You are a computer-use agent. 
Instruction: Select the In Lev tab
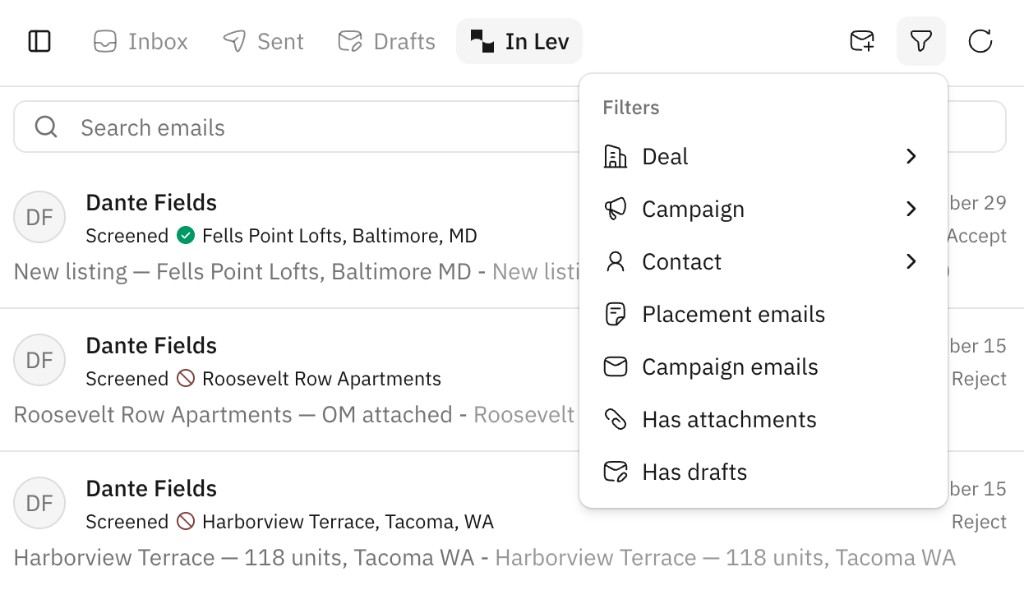519,41
